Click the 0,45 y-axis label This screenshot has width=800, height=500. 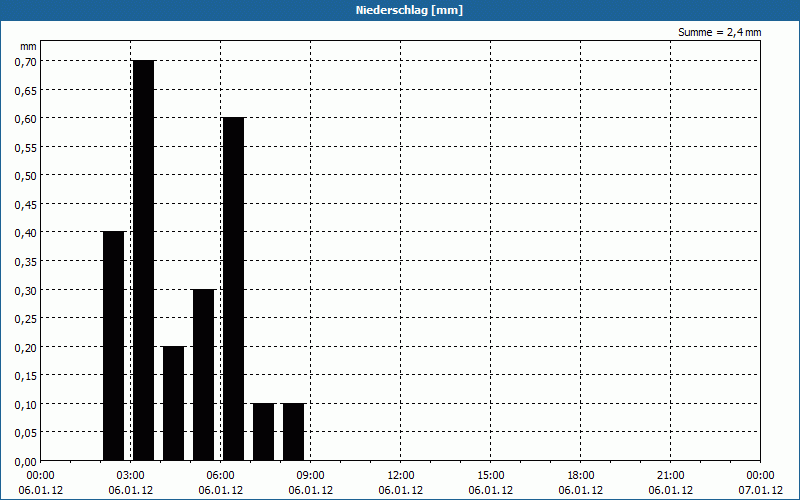(x=26, y=205)
